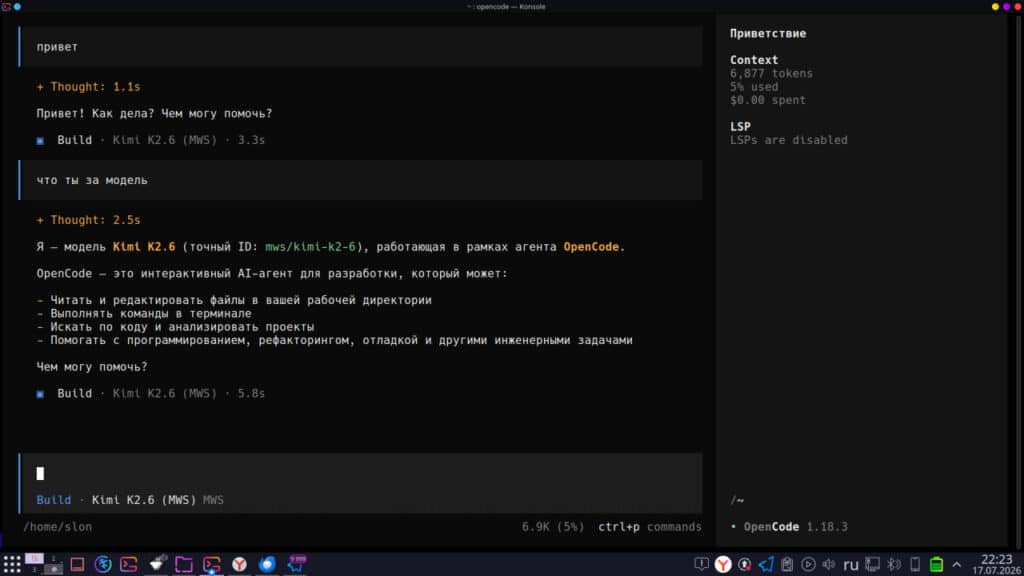The height and width of the screenshot is (576, 1024).
Task: Click the green mws/kimi-k2-6 model ID
Action: 310,247
